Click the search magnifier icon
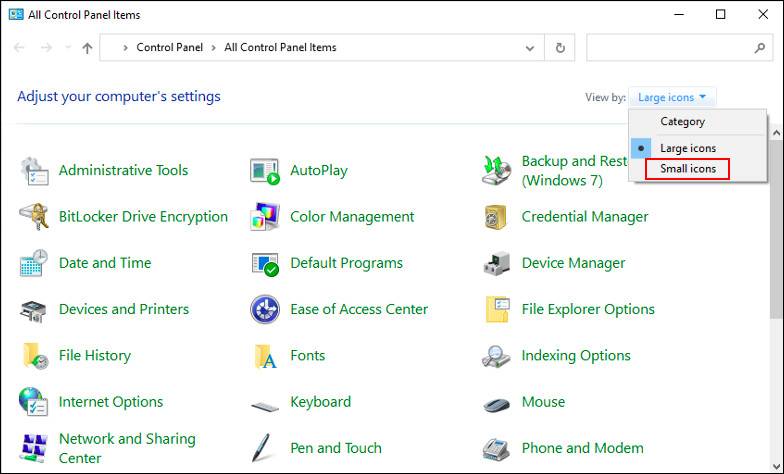Screen dimensions: 784x474 [x=760, y=48]
